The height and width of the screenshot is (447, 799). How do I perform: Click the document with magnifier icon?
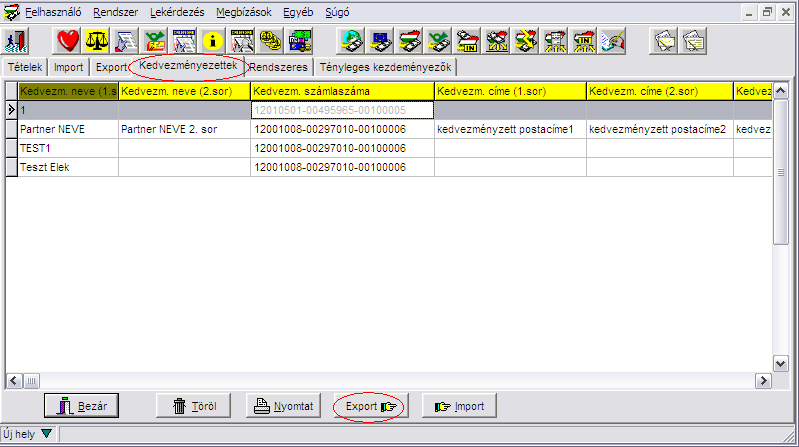click(x=242, y=41)
